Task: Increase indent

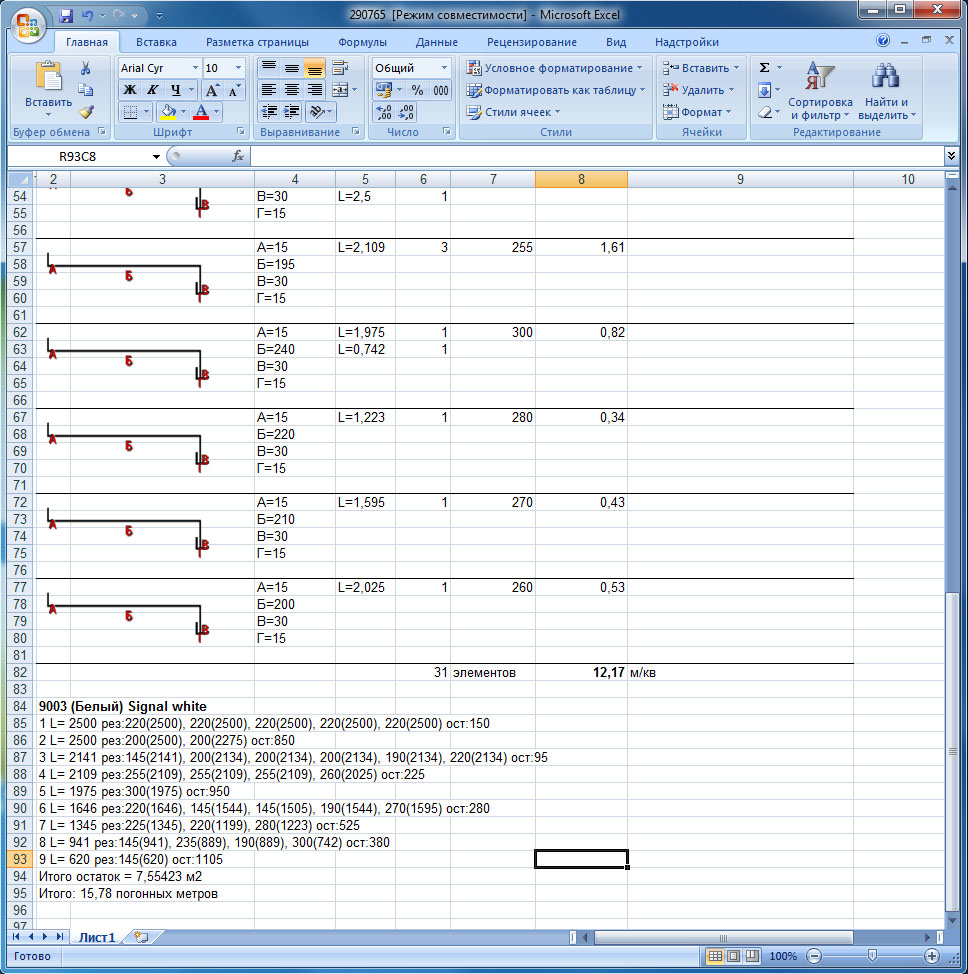Action: coord(291,112)
